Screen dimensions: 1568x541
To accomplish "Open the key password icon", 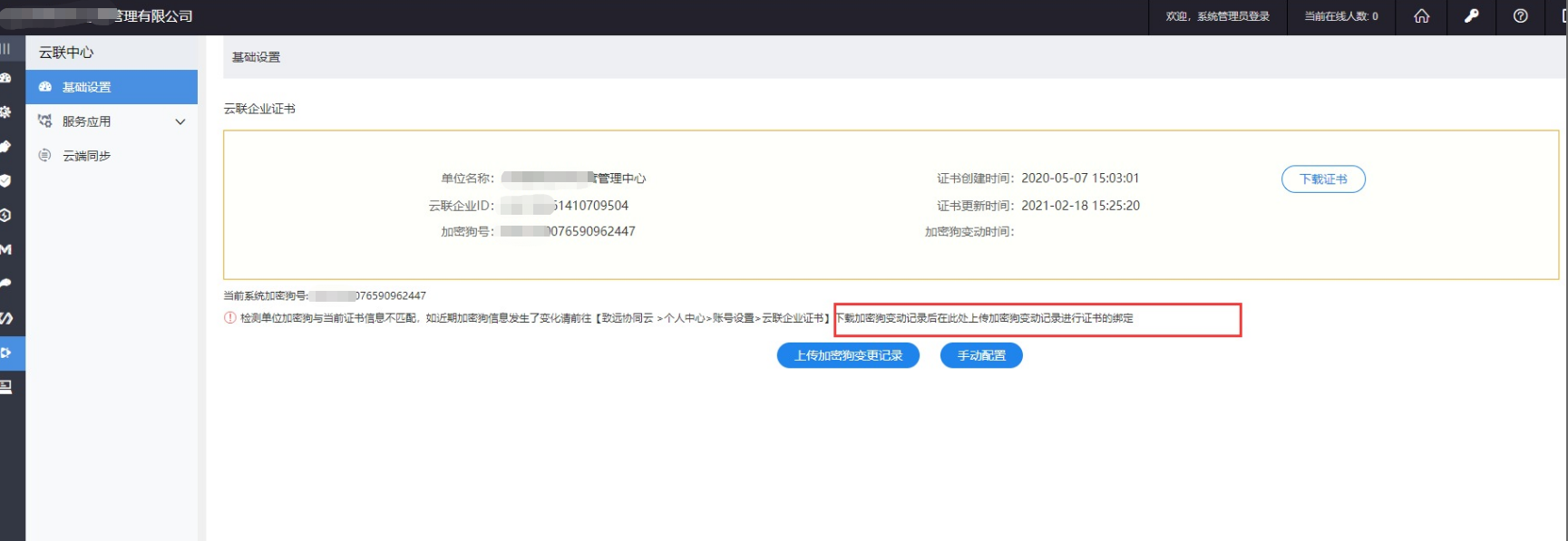I will 1471,16.
